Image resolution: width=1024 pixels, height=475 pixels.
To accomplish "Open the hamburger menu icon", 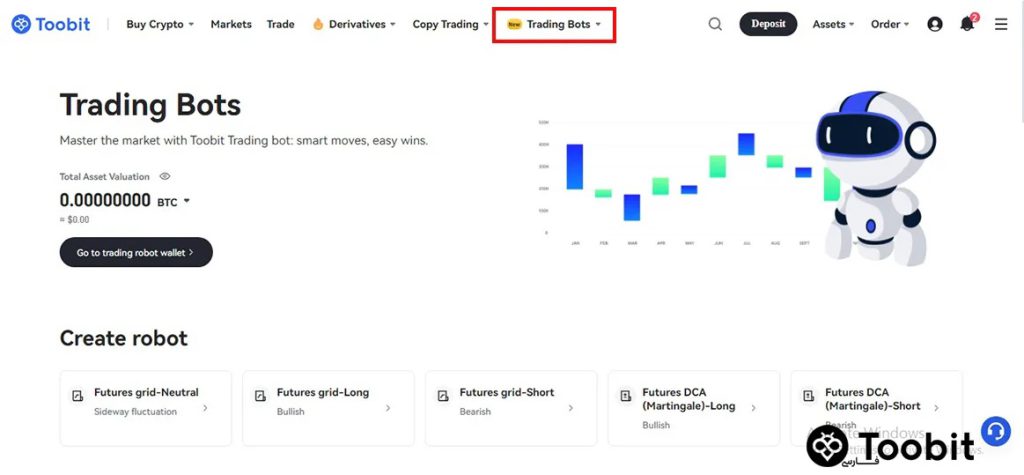I will [x=1000, y=24].
